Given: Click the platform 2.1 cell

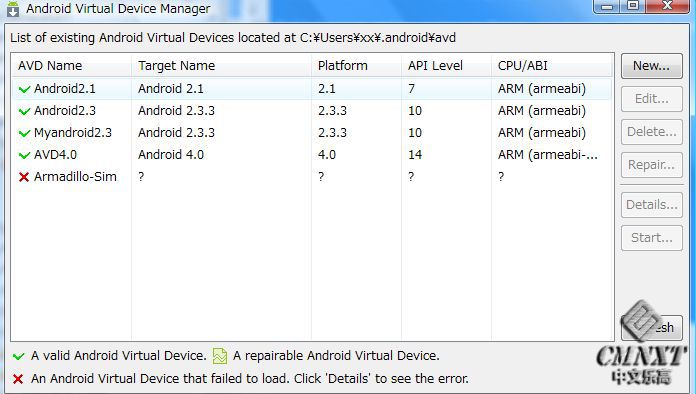Looking at the screenshot, I should (327, 89).
